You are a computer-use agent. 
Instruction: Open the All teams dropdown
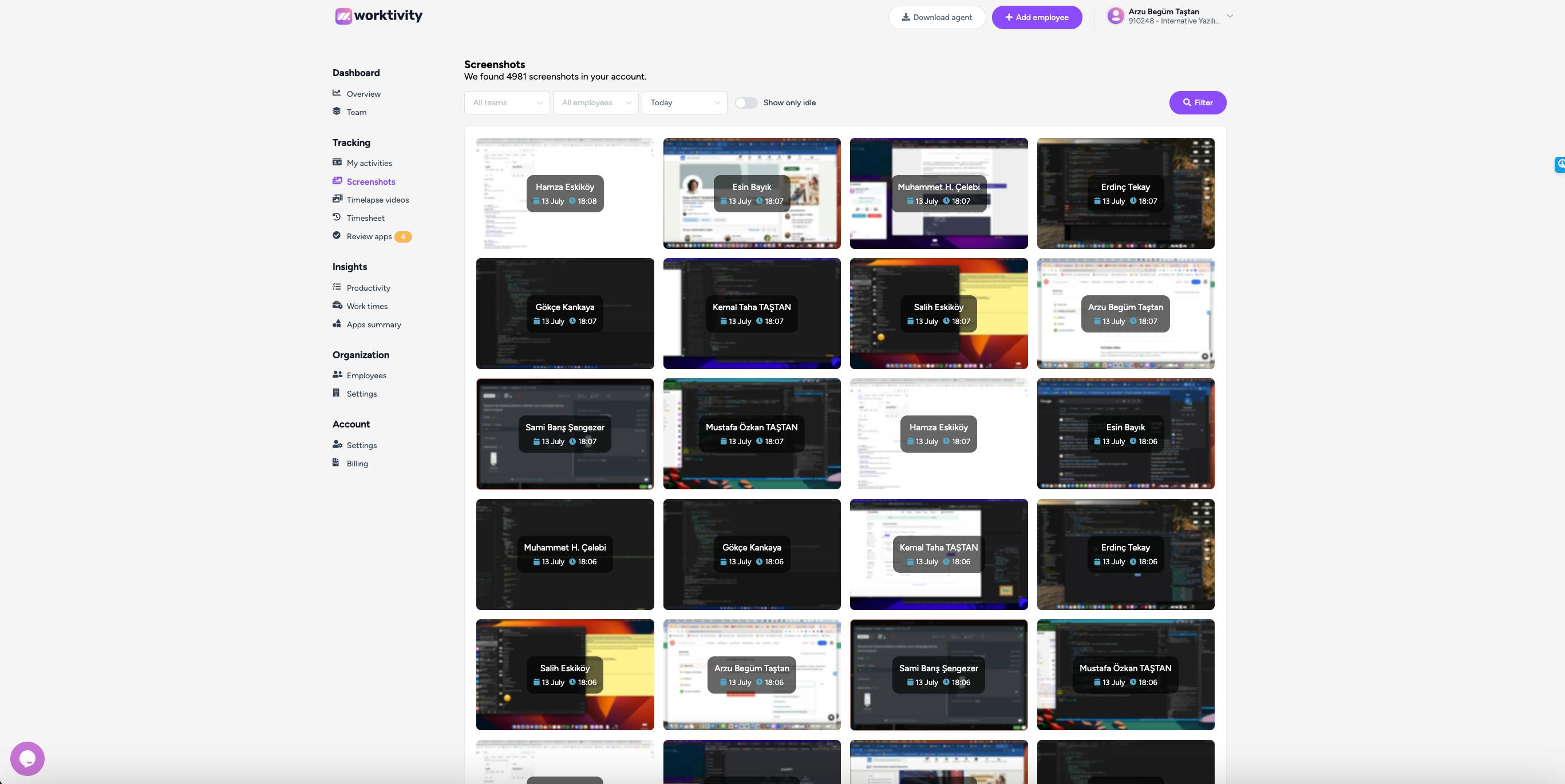507,102
